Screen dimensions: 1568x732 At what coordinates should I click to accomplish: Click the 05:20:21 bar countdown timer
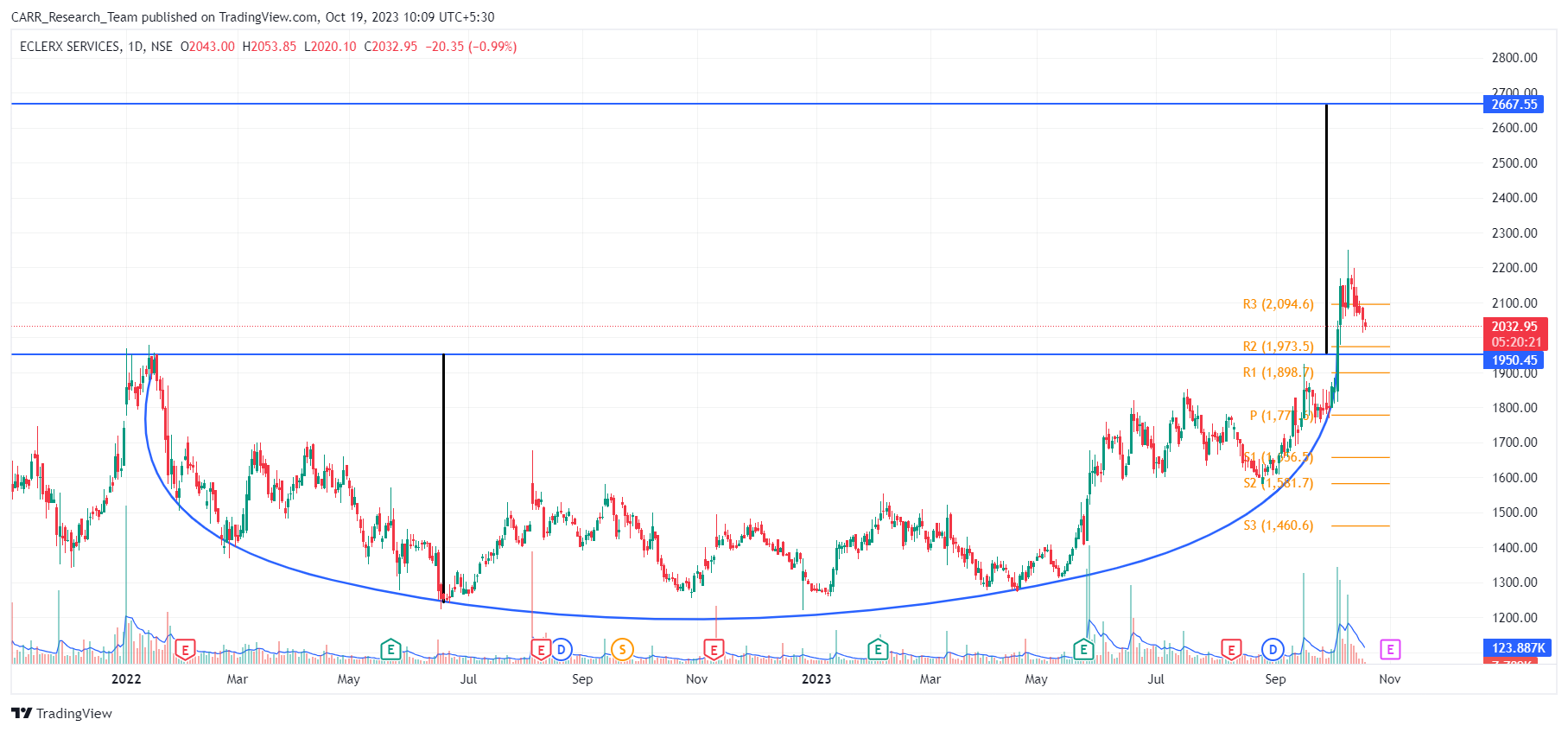(x=1514, y=342)
